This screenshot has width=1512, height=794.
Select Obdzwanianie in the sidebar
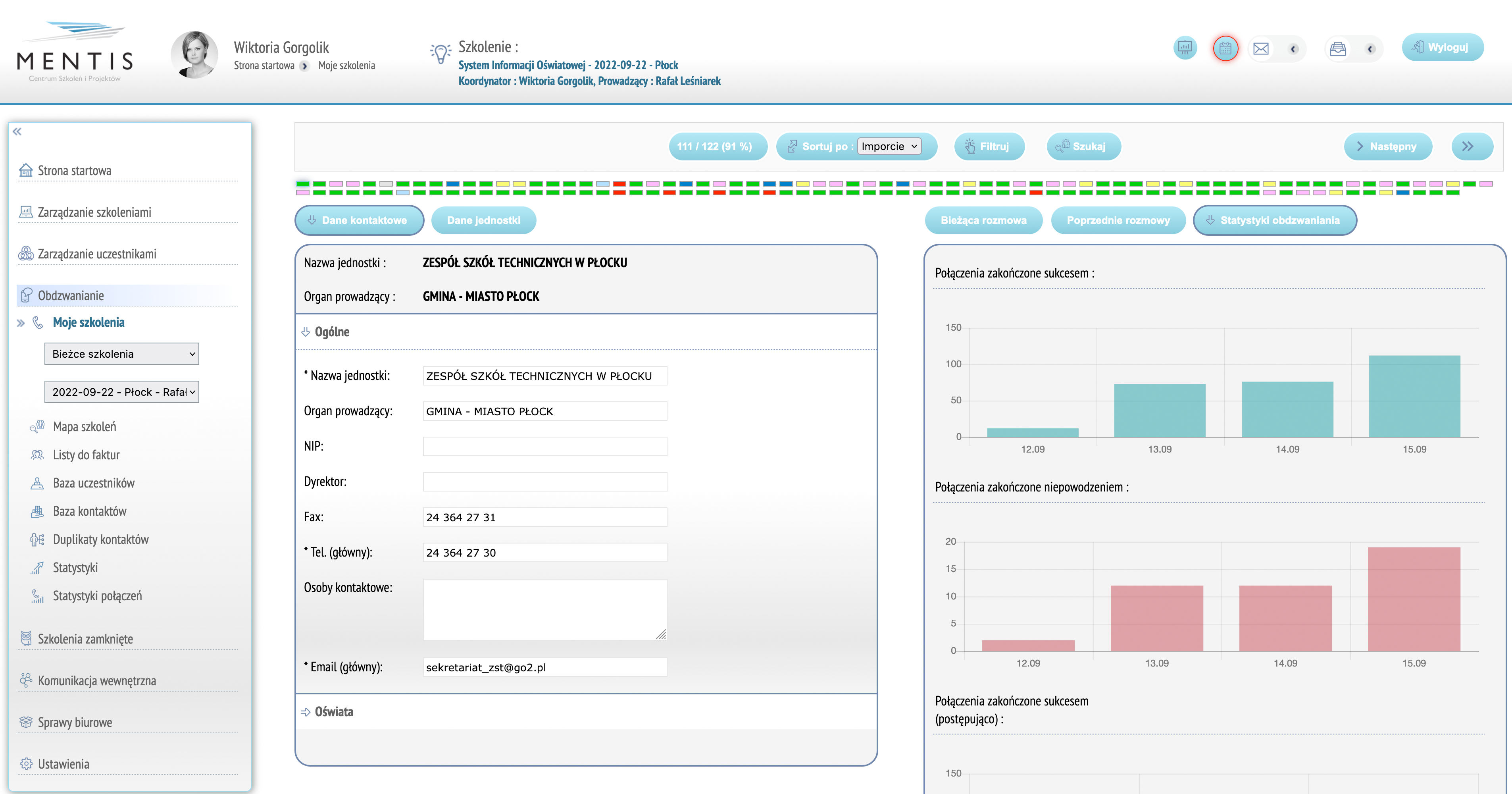(x=127, y=295)
